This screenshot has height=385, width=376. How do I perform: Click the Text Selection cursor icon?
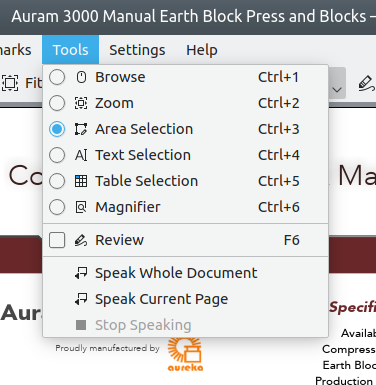(x=81, y=155)
